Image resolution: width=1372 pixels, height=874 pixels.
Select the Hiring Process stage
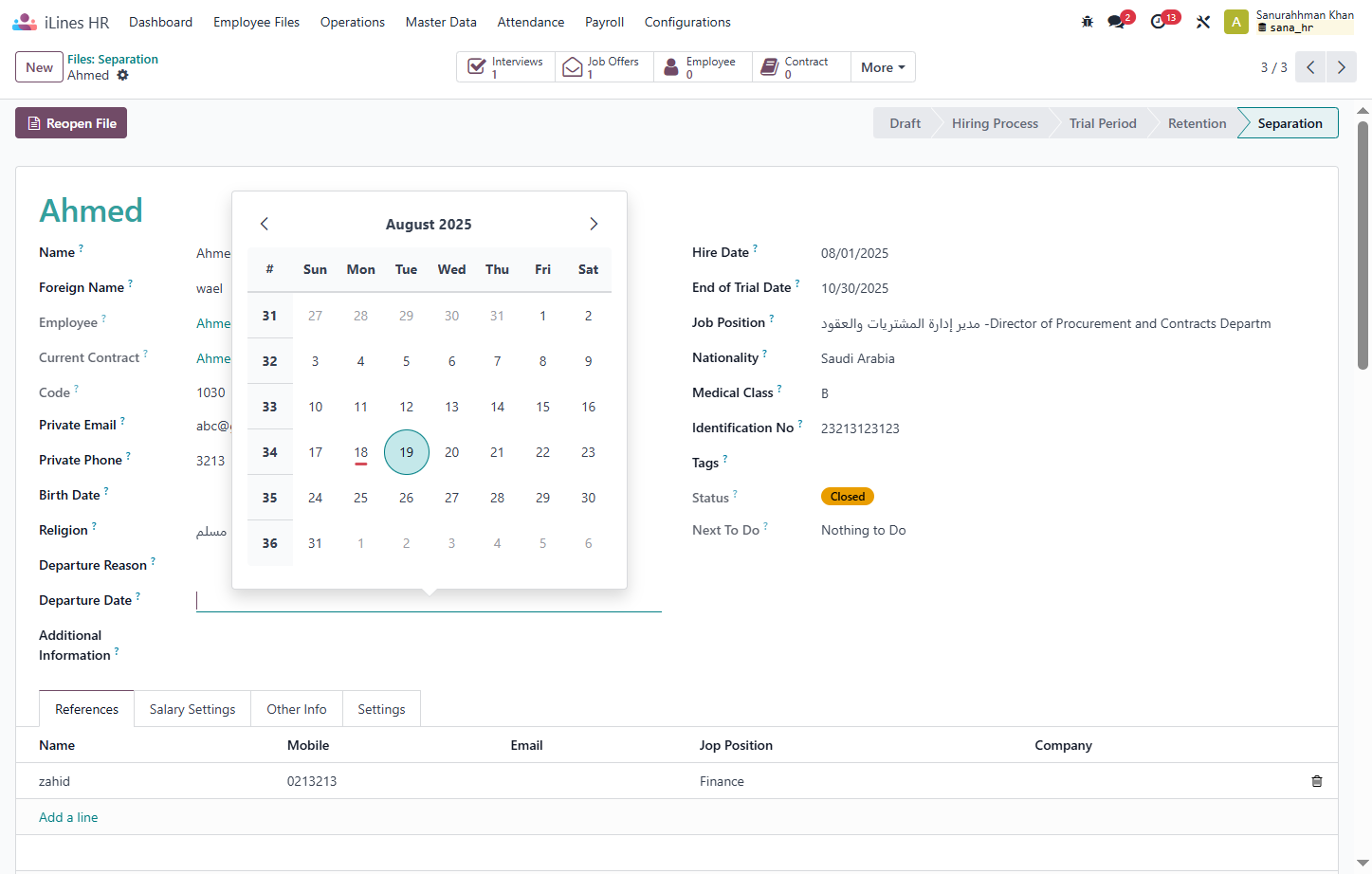995,123
